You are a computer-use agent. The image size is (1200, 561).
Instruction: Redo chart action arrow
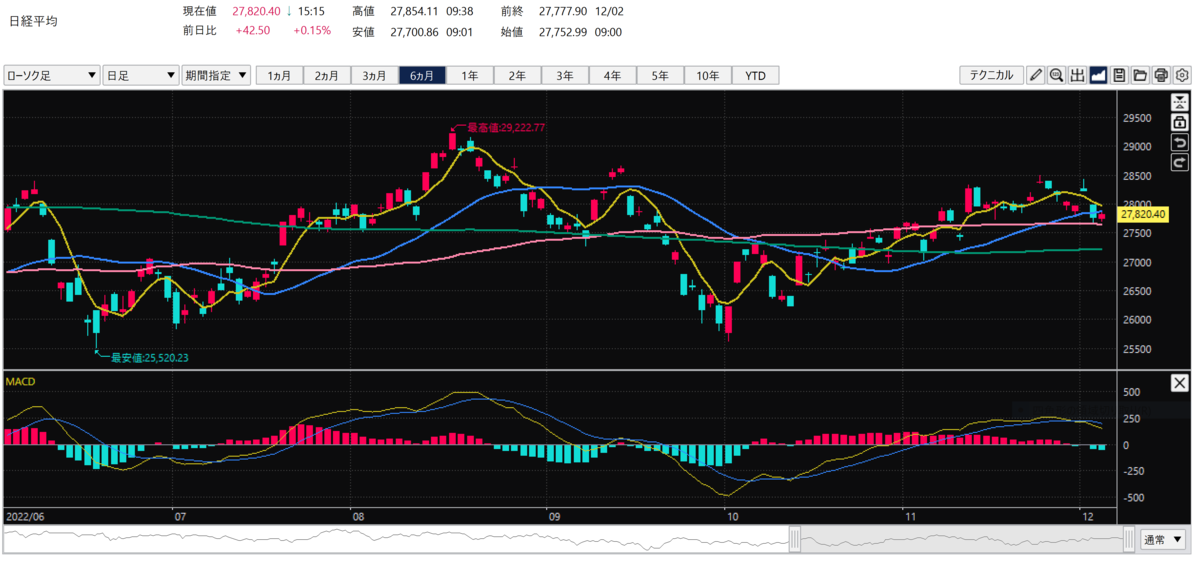pyautogui.click(x=1180, y=162)
